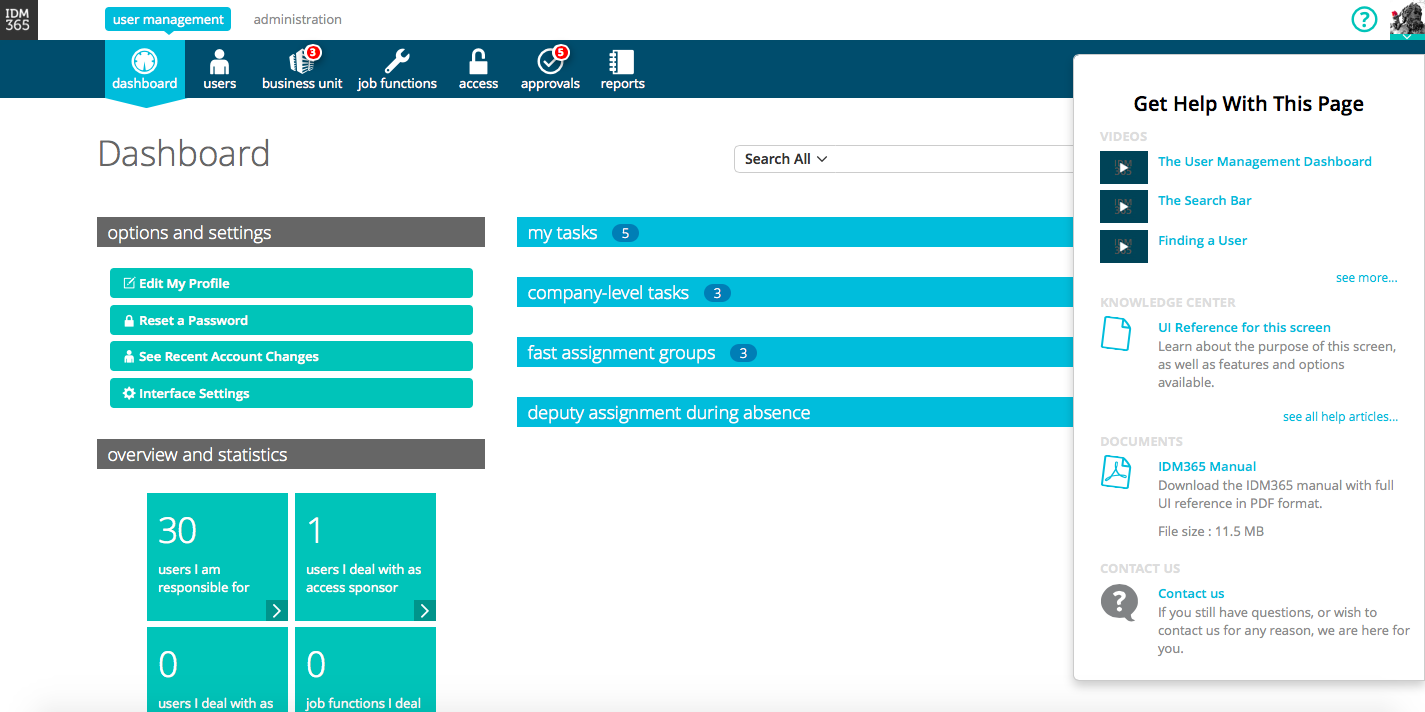
Task: Expand the my tasks section
Action: [x=795, y=233]
